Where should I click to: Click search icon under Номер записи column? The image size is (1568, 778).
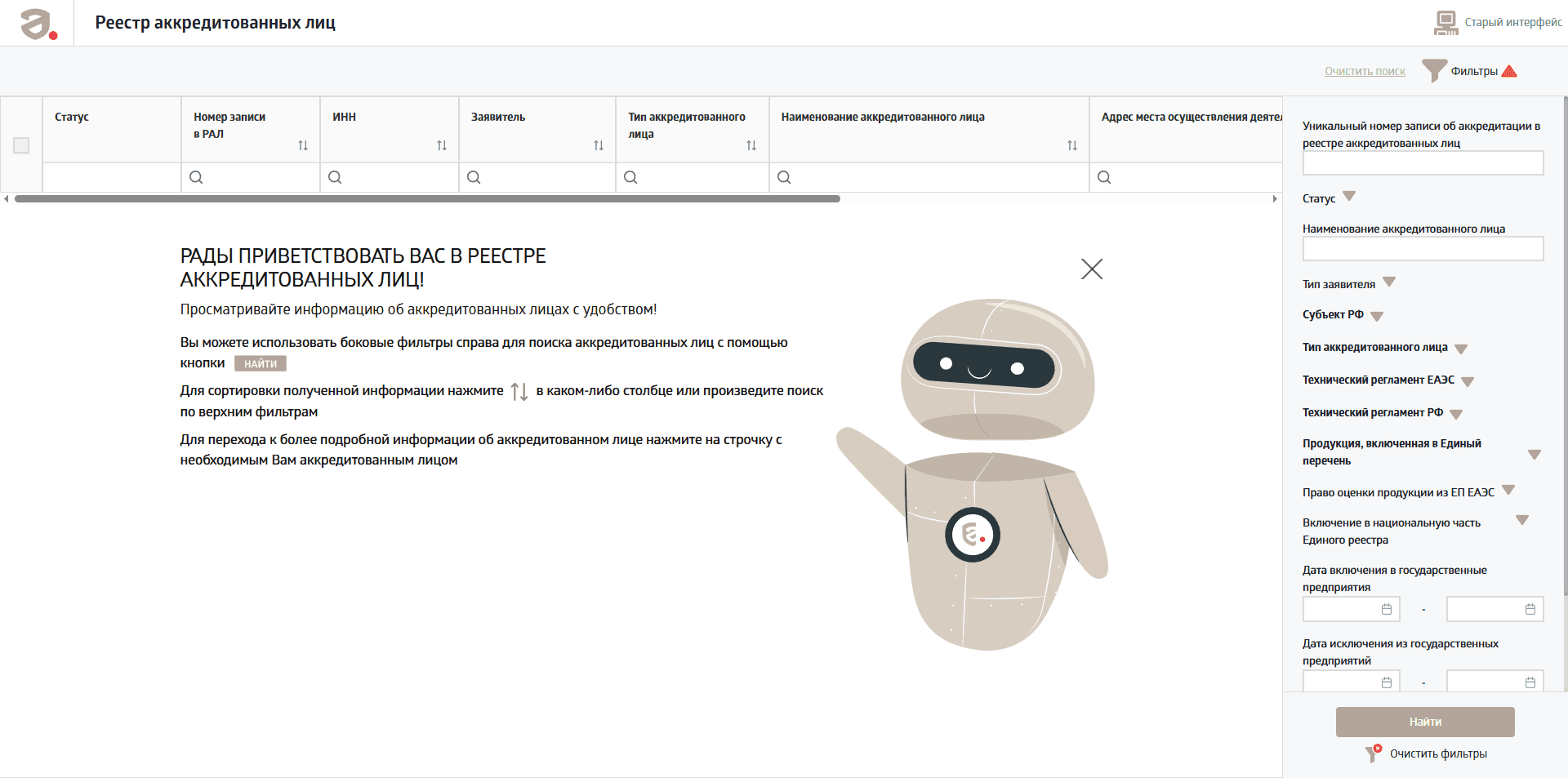tap(196, 177)
